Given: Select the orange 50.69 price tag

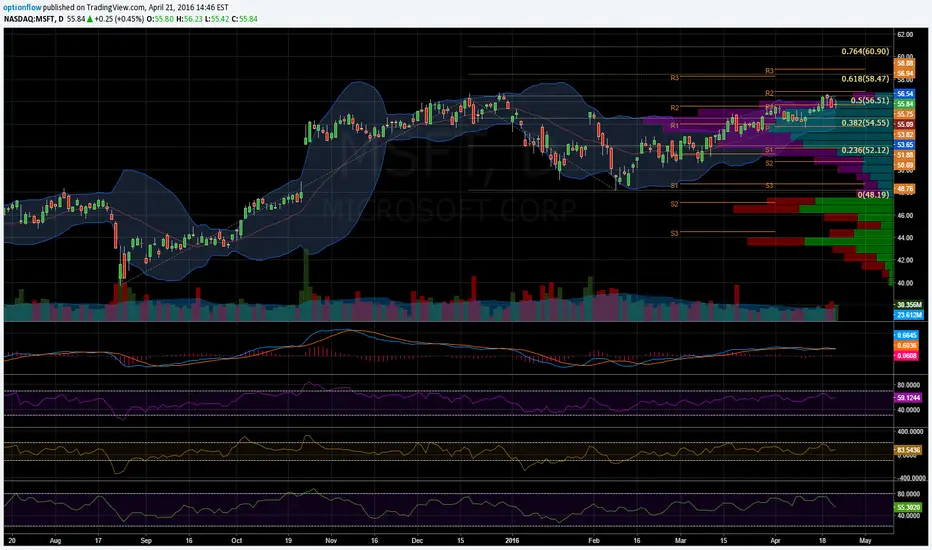Looking at the screenshot, I should click(905, 165).
